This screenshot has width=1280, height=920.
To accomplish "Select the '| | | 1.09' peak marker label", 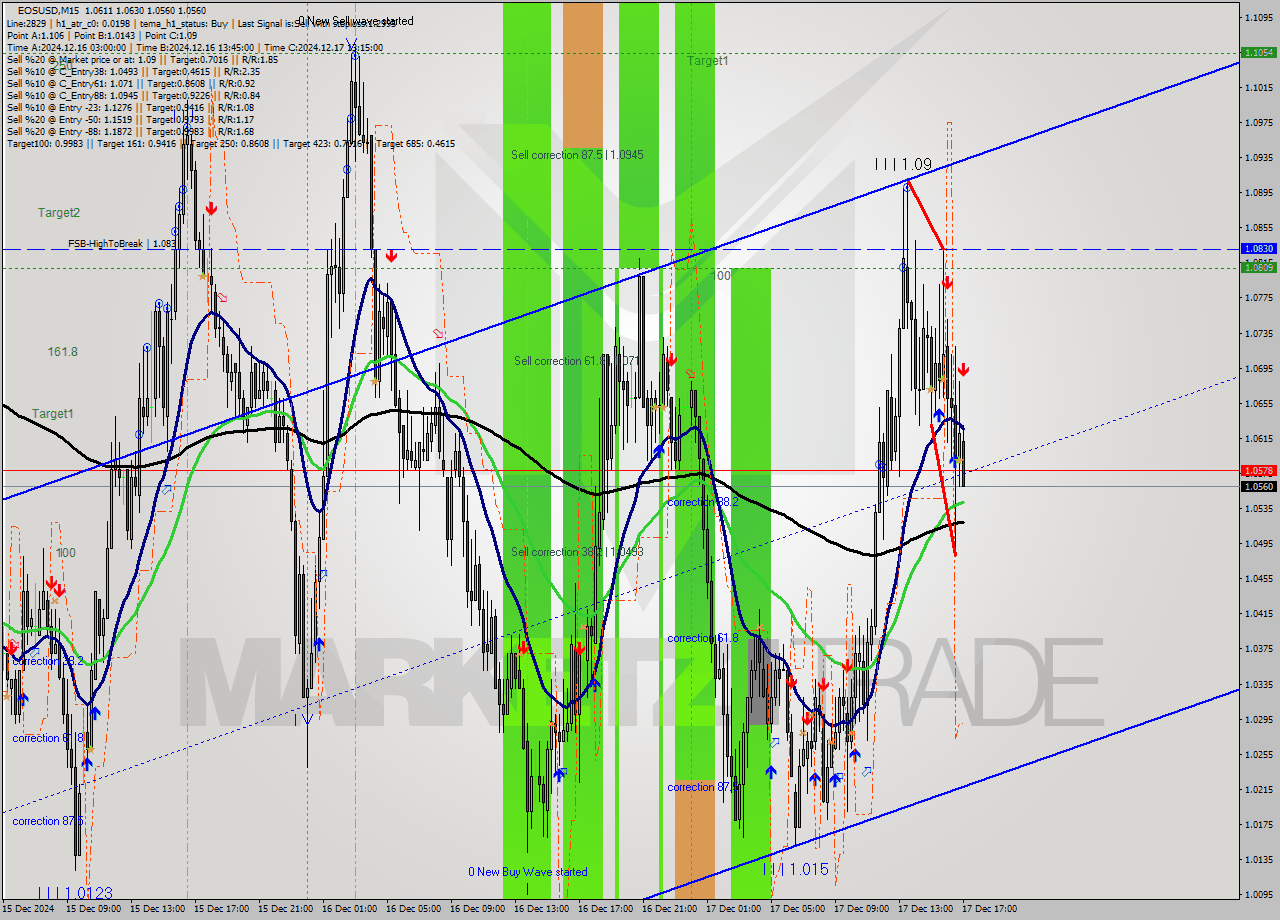I will (903, 164).
